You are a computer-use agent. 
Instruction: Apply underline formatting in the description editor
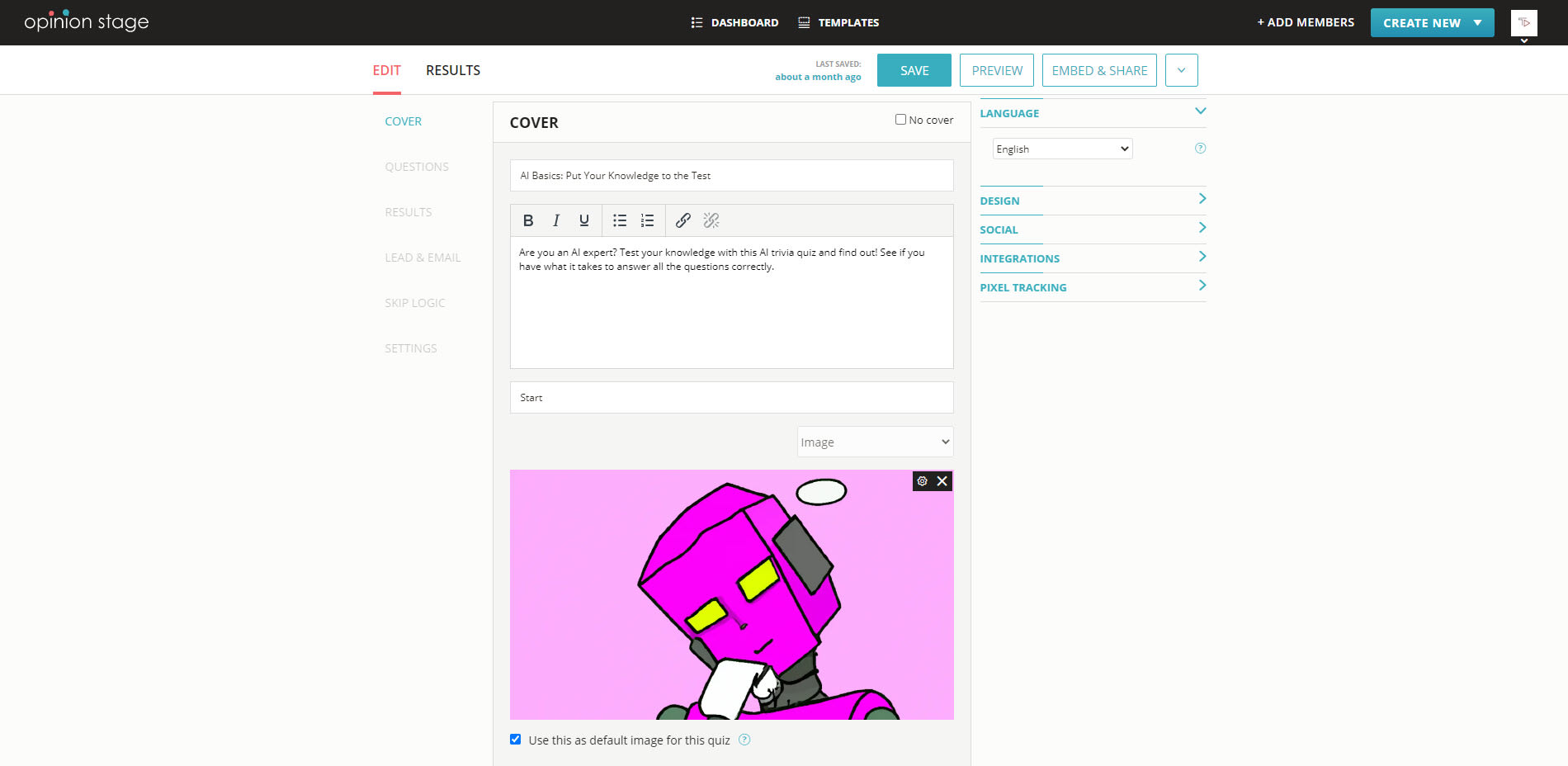point(583,220)
